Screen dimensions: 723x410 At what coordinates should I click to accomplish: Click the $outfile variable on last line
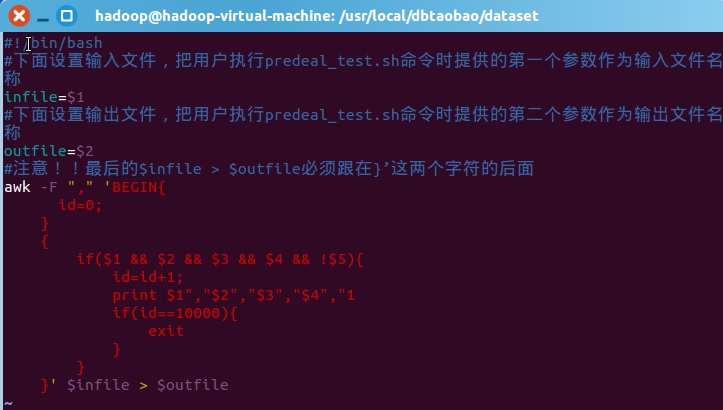point(193,385)
